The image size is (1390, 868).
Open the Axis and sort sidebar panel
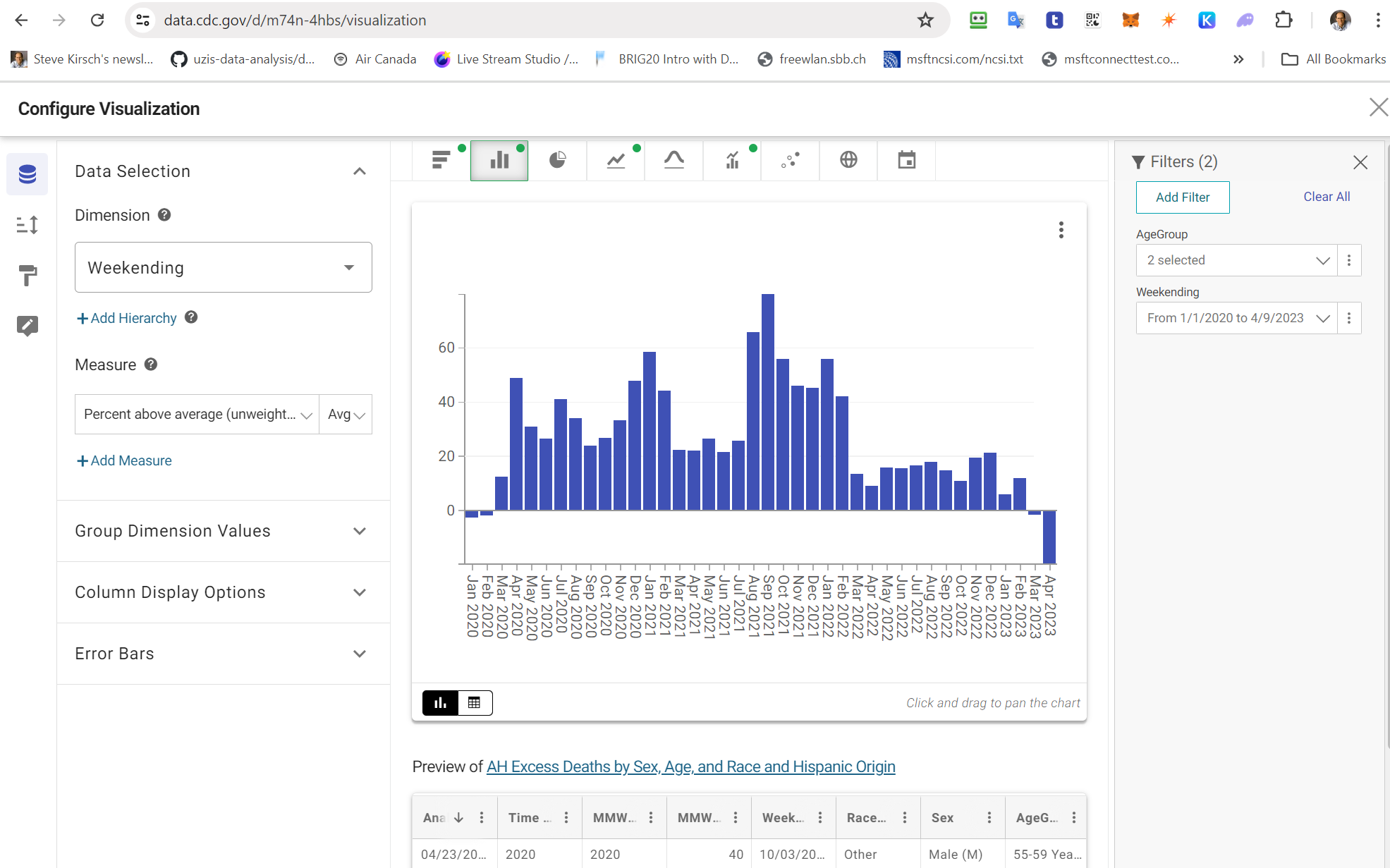[28, 225]
